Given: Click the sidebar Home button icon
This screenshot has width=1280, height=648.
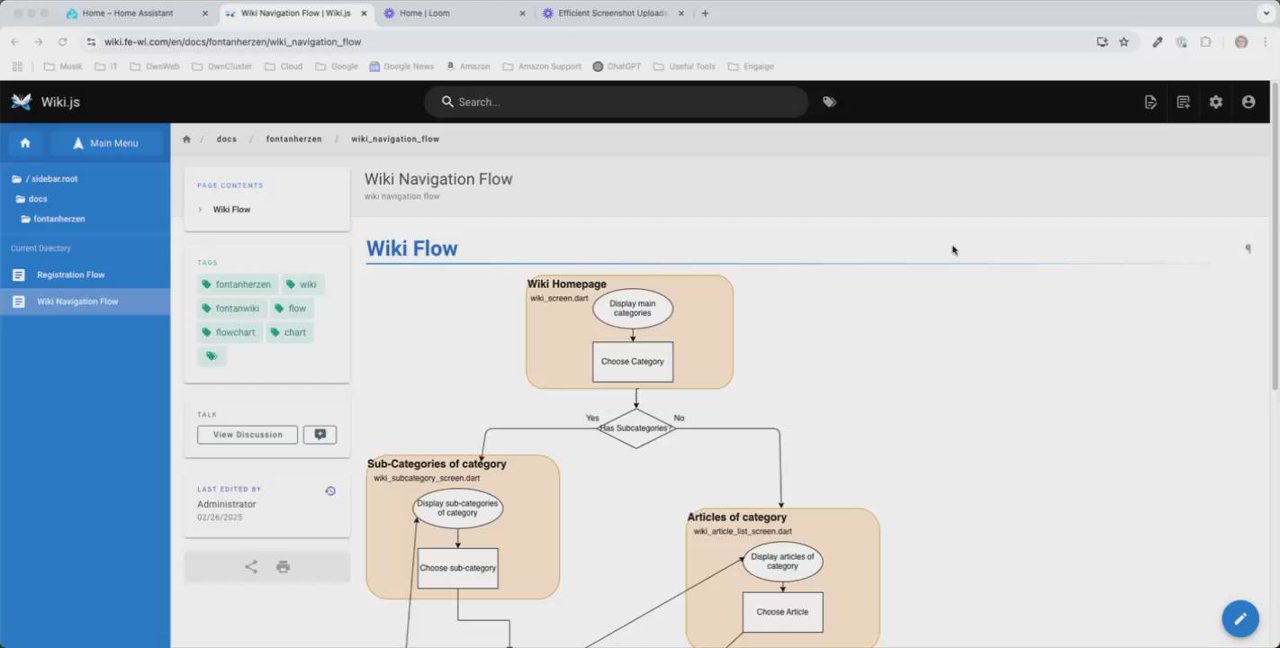Looking at the screenshot, I should pos(25,143).
